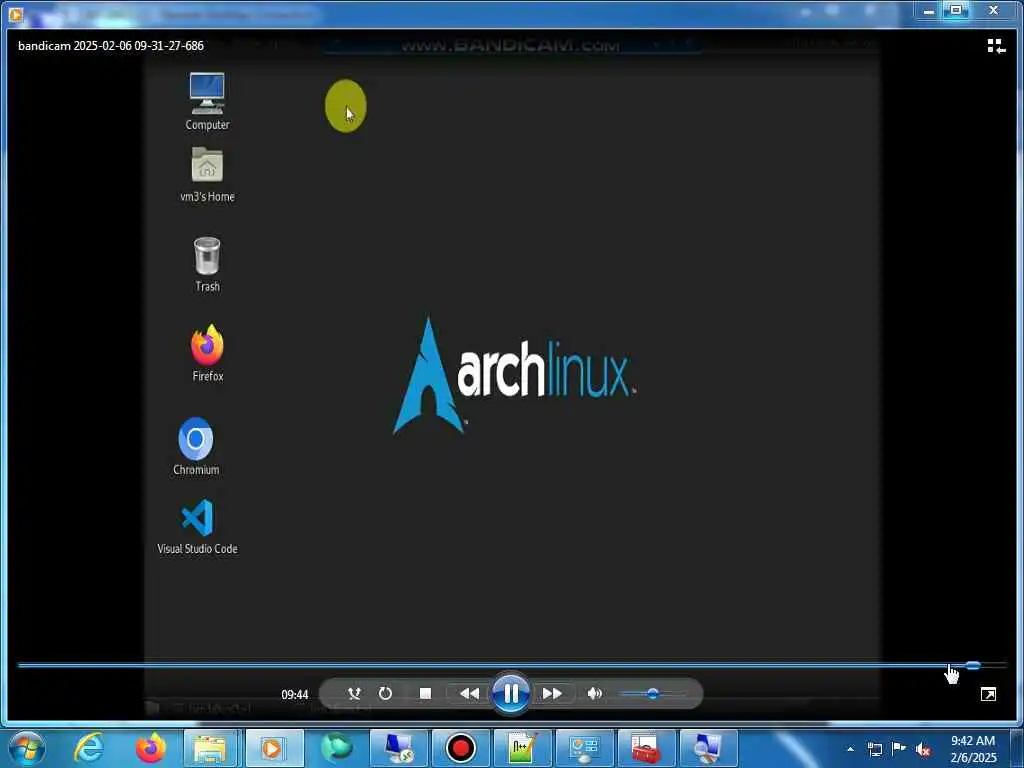Open the magnifier-over-monitor taskbar app

pos(709,748)
